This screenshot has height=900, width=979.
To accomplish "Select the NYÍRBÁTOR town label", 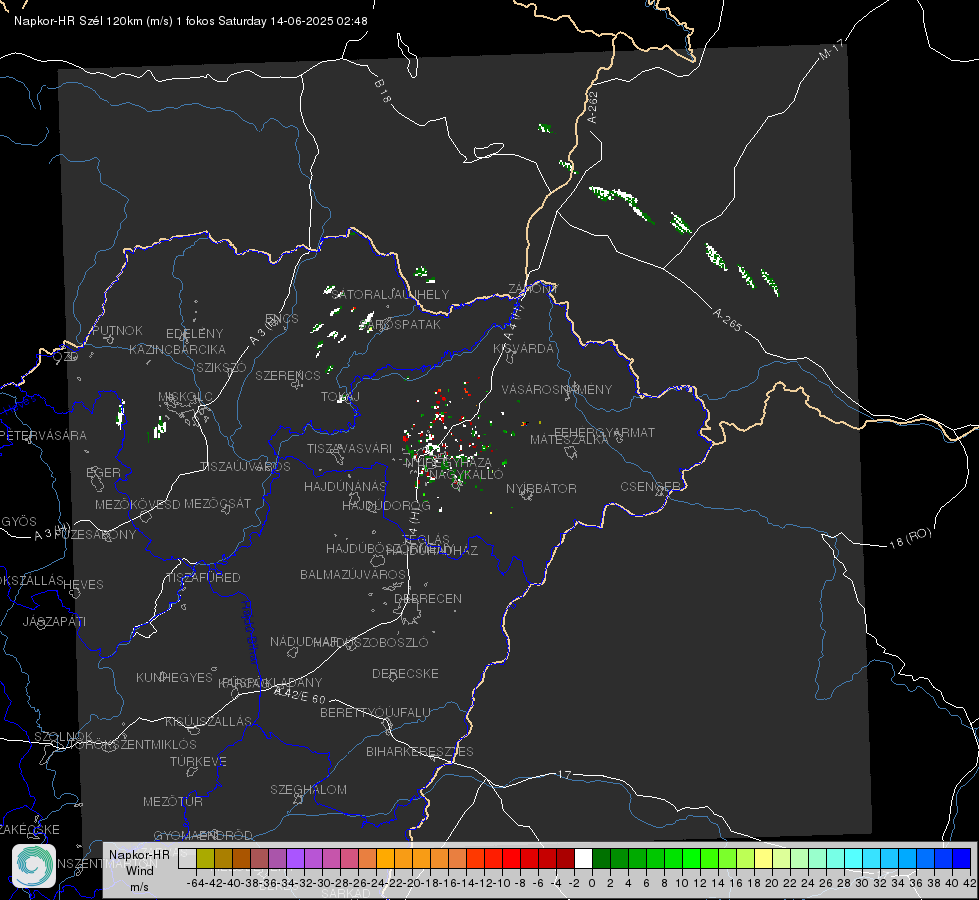I will tap(541, 488).
